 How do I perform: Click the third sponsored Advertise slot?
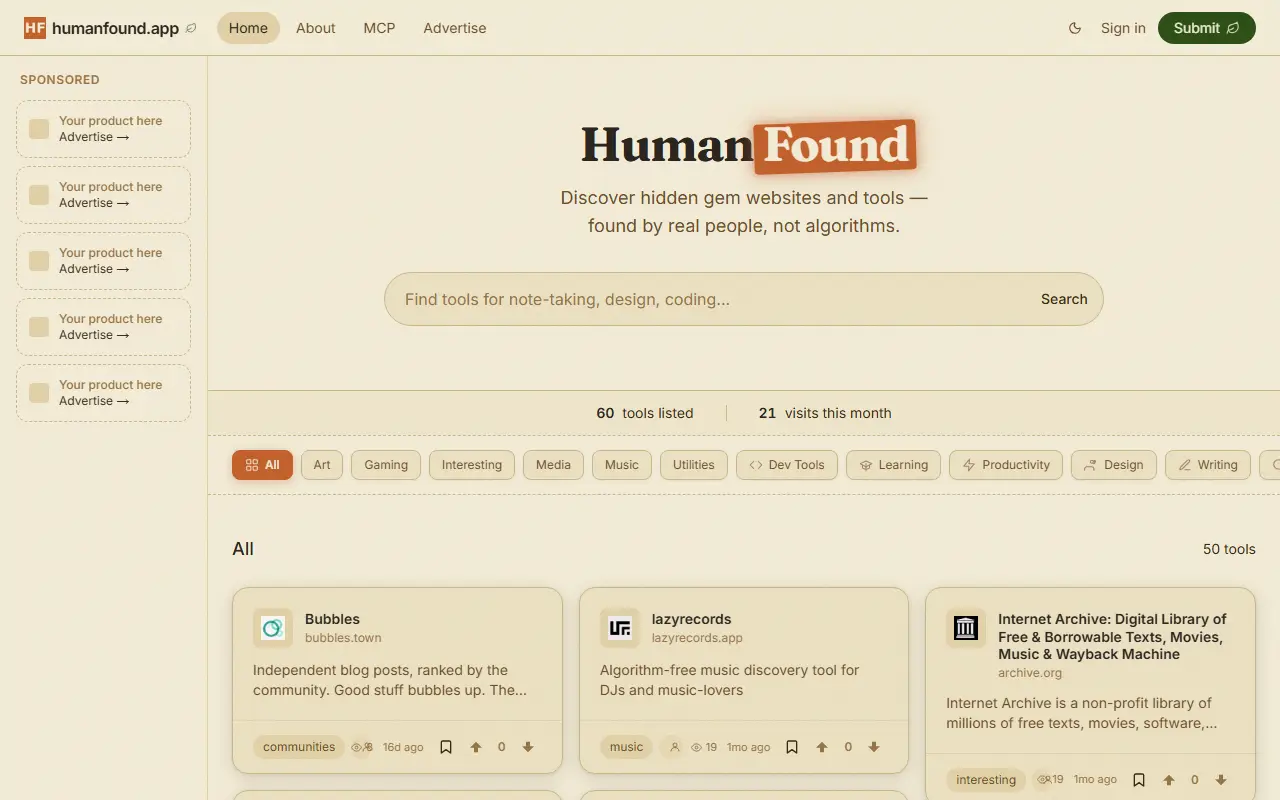click(103, 261)
